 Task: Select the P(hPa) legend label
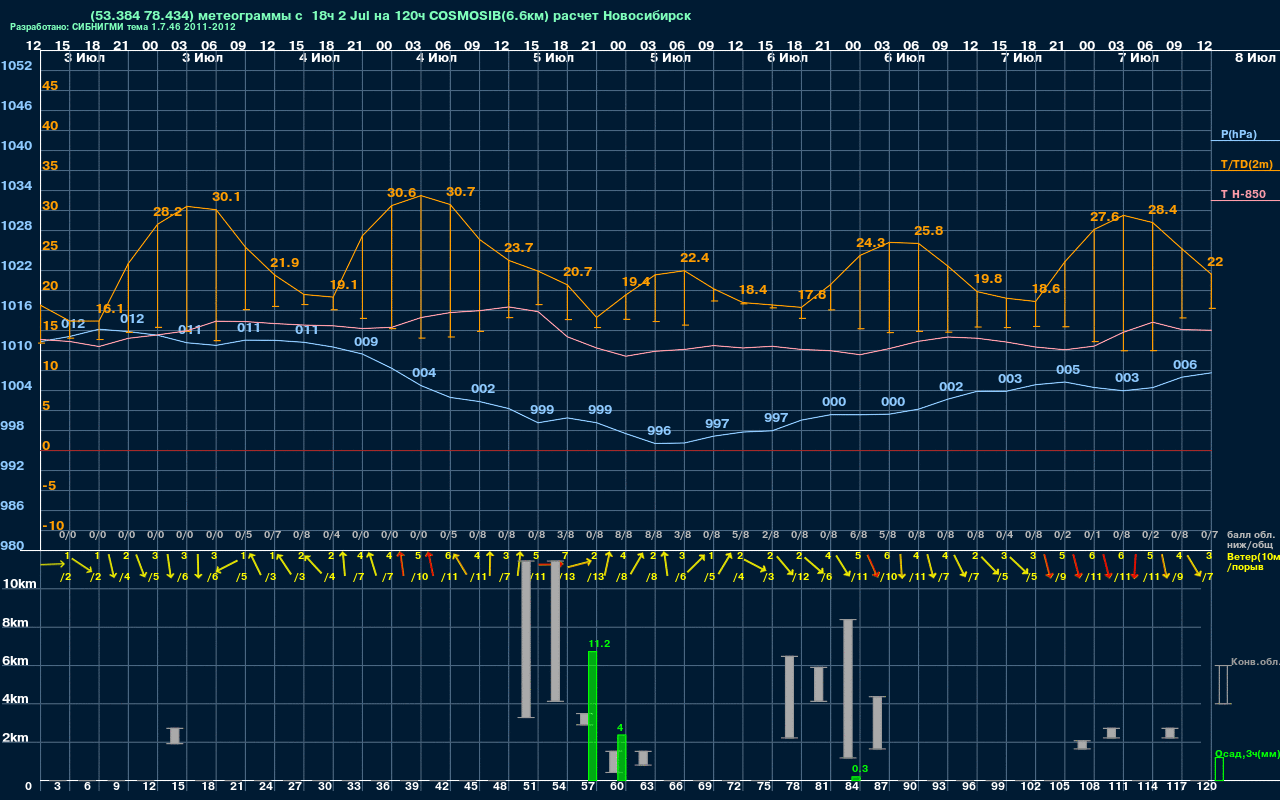click(1238, 134)
